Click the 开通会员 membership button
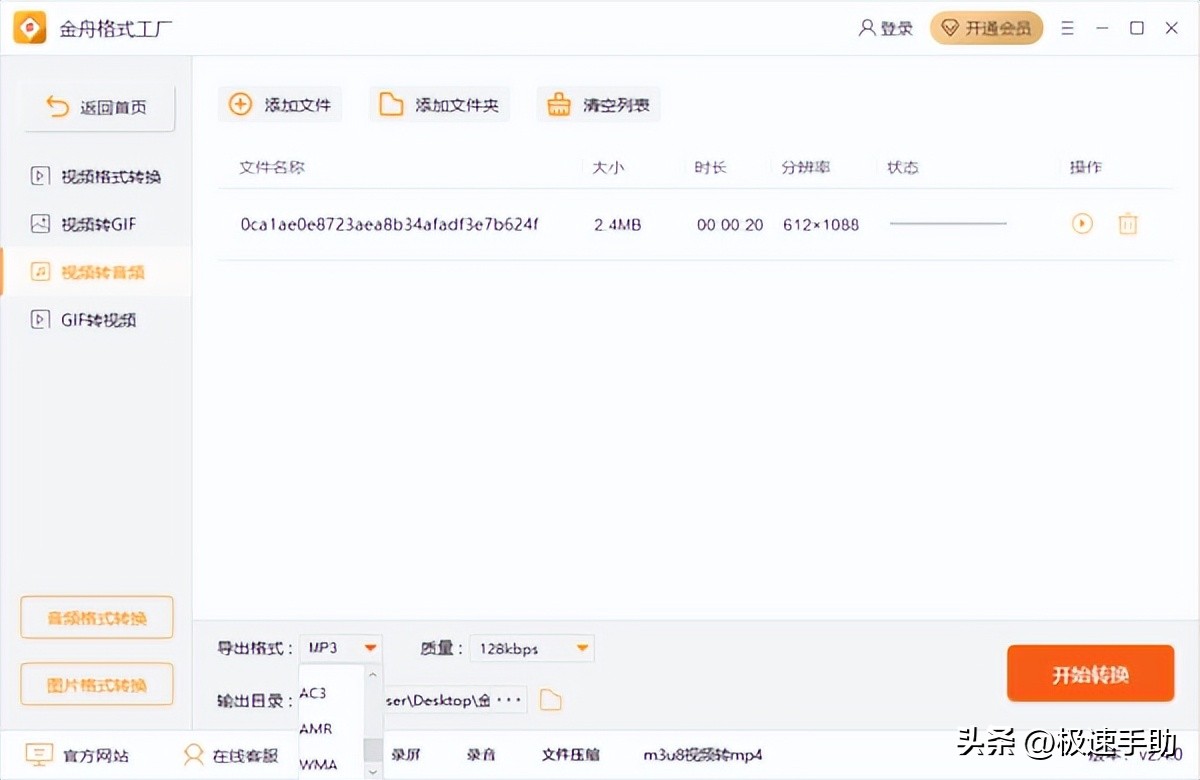The image size is (1200, 780). coord(986,28)
